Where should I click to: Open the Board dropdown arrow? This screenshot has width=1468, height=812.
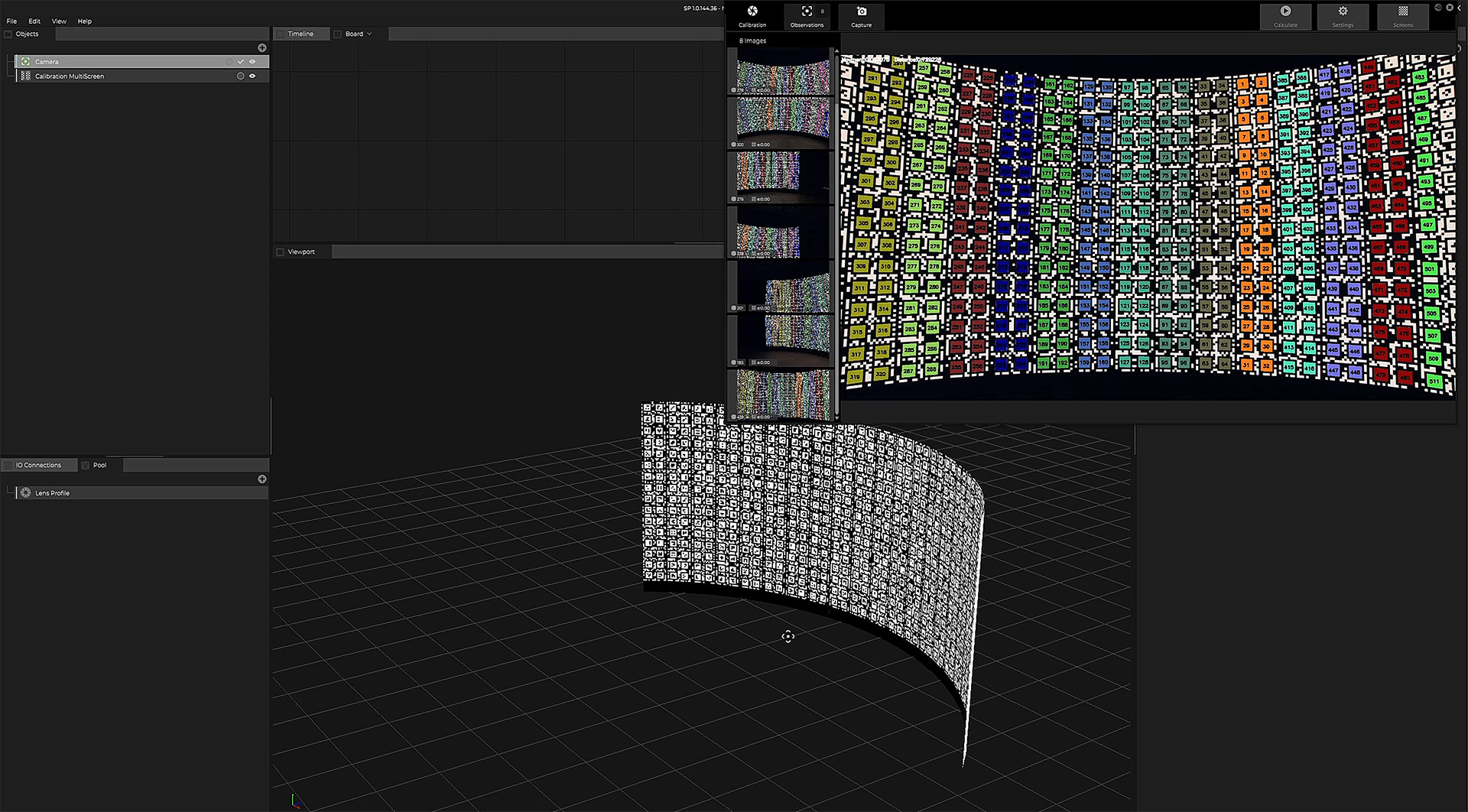point(369,34)
